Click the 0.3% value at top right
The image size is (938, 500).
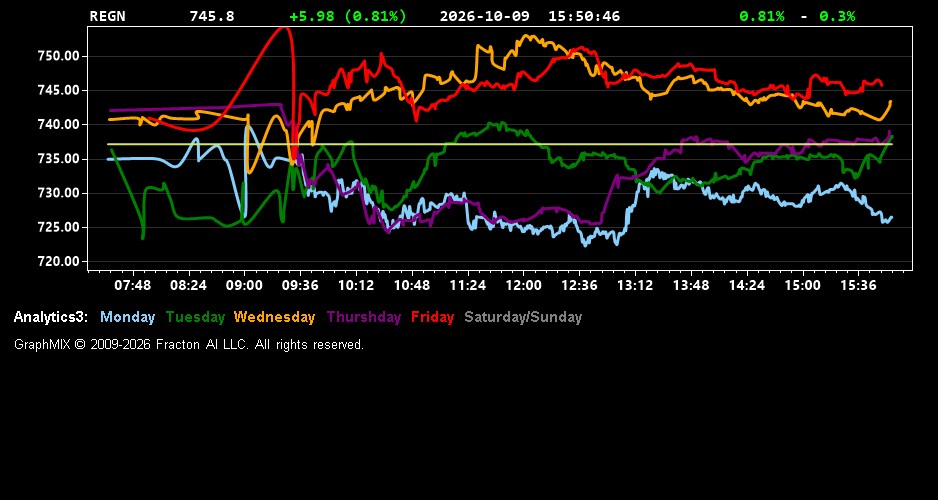tap(837, 16)
